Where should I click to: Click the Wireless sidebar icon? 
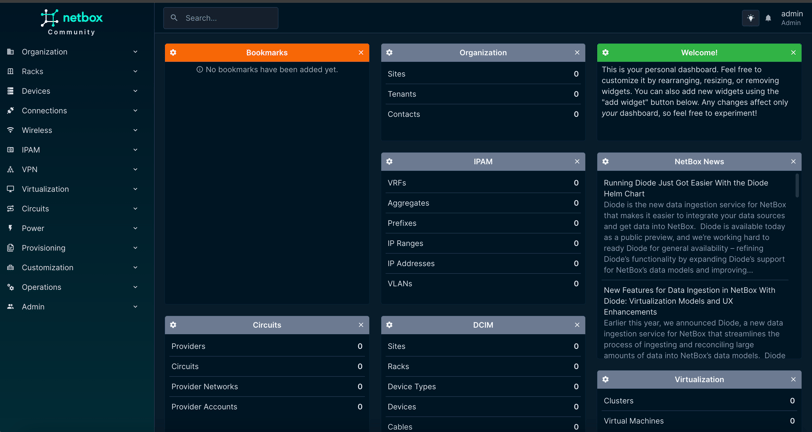(x=10, y=130)
